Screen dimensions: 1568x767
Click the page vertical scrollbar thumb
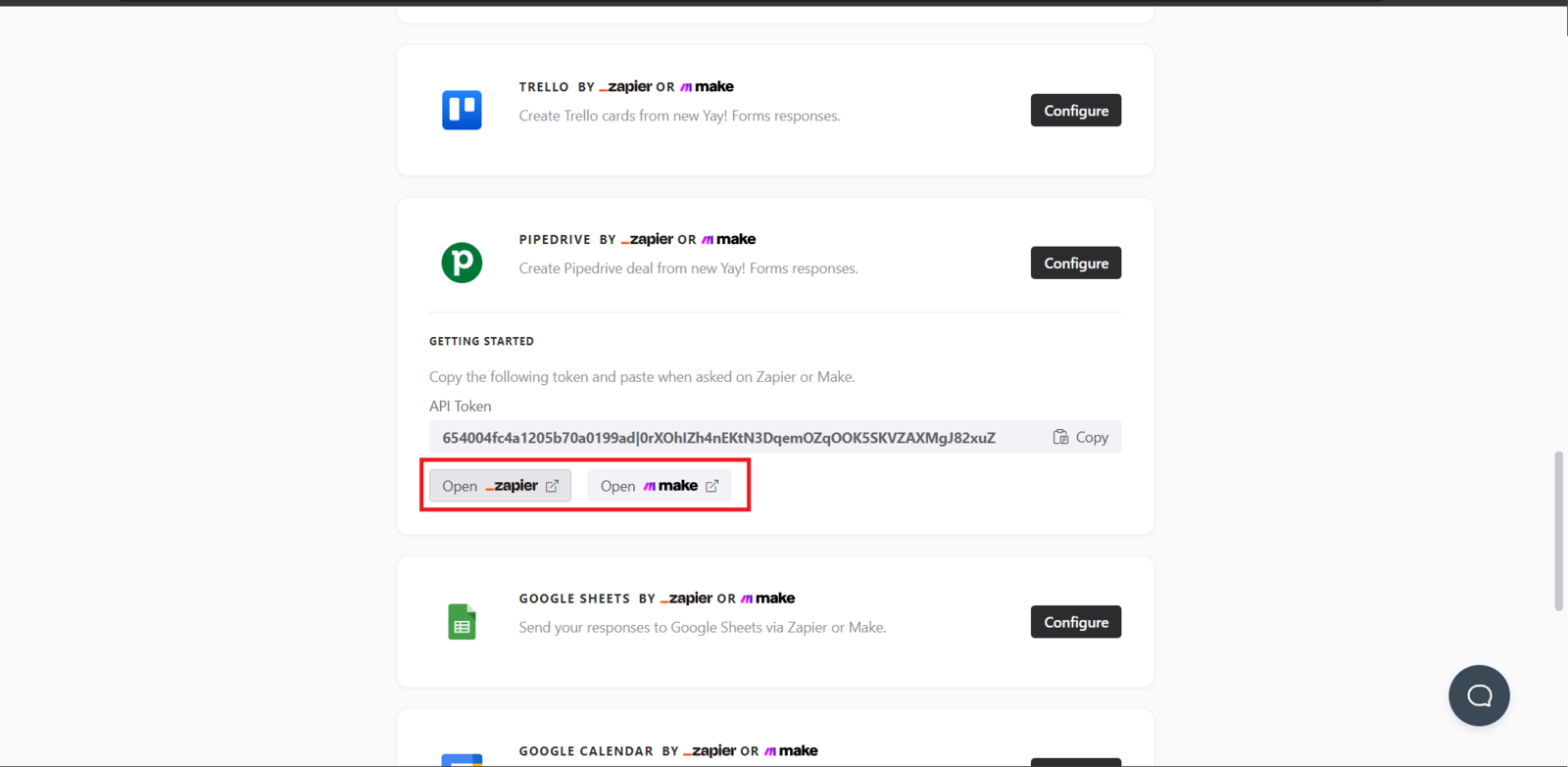[1559, 531]
